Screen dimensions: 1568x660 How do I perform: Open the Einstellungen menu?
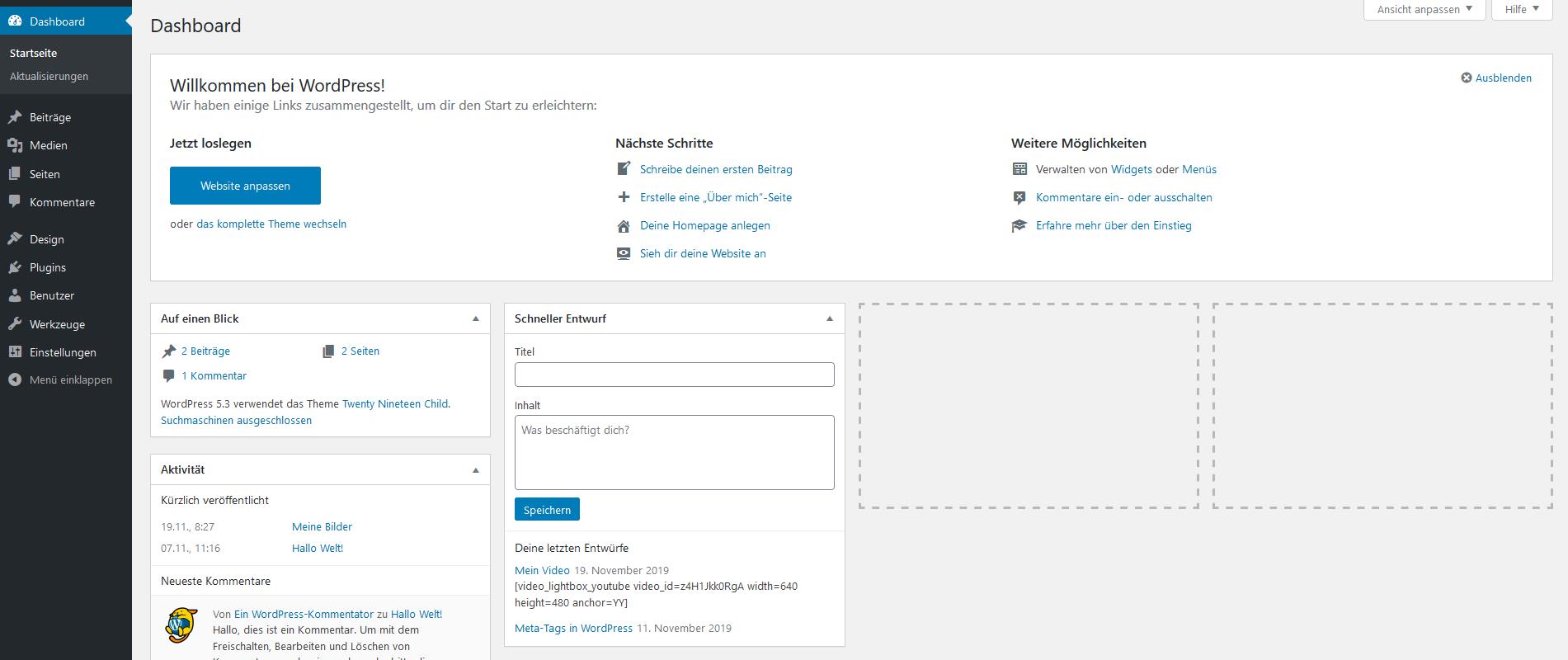[x=66, y=352]
